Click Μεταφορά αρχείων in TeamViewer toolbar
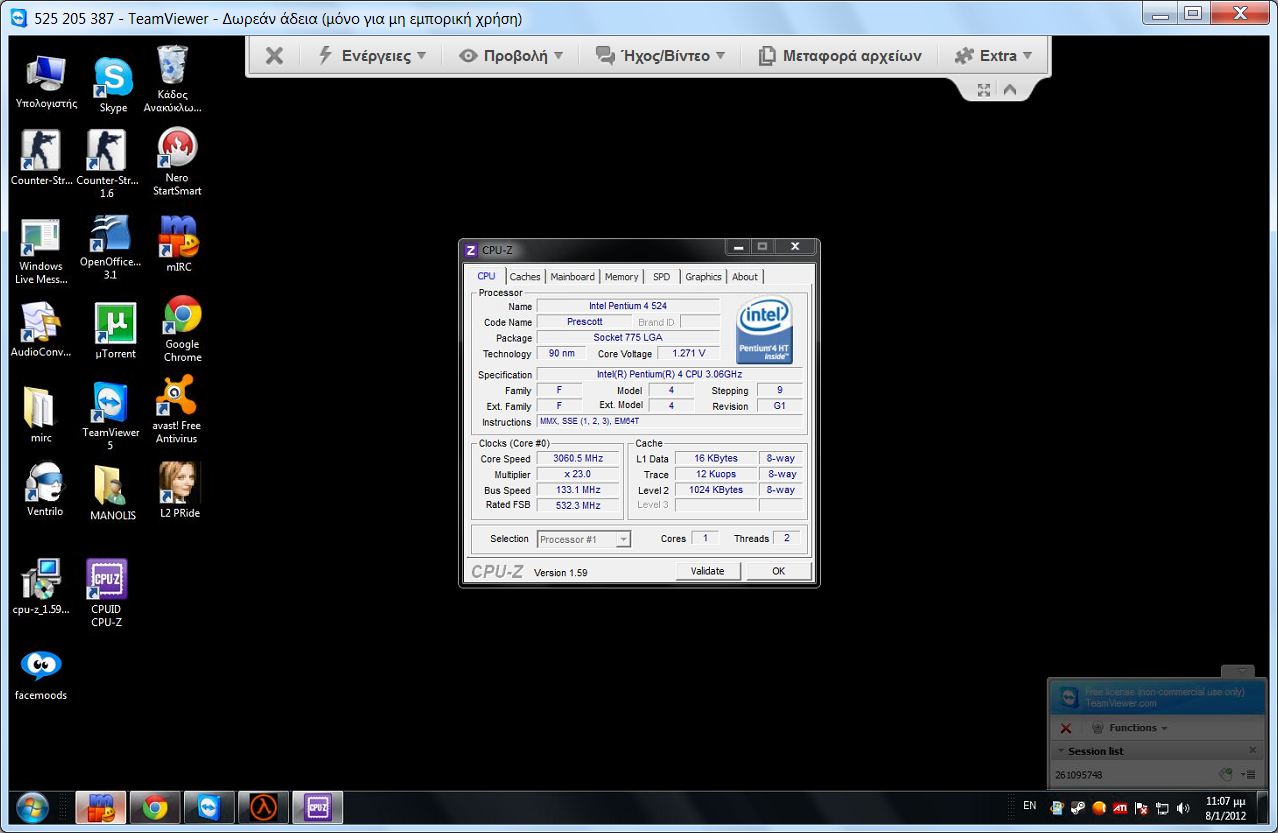The height and width of the screenshot is (833, 1278). 840,56
